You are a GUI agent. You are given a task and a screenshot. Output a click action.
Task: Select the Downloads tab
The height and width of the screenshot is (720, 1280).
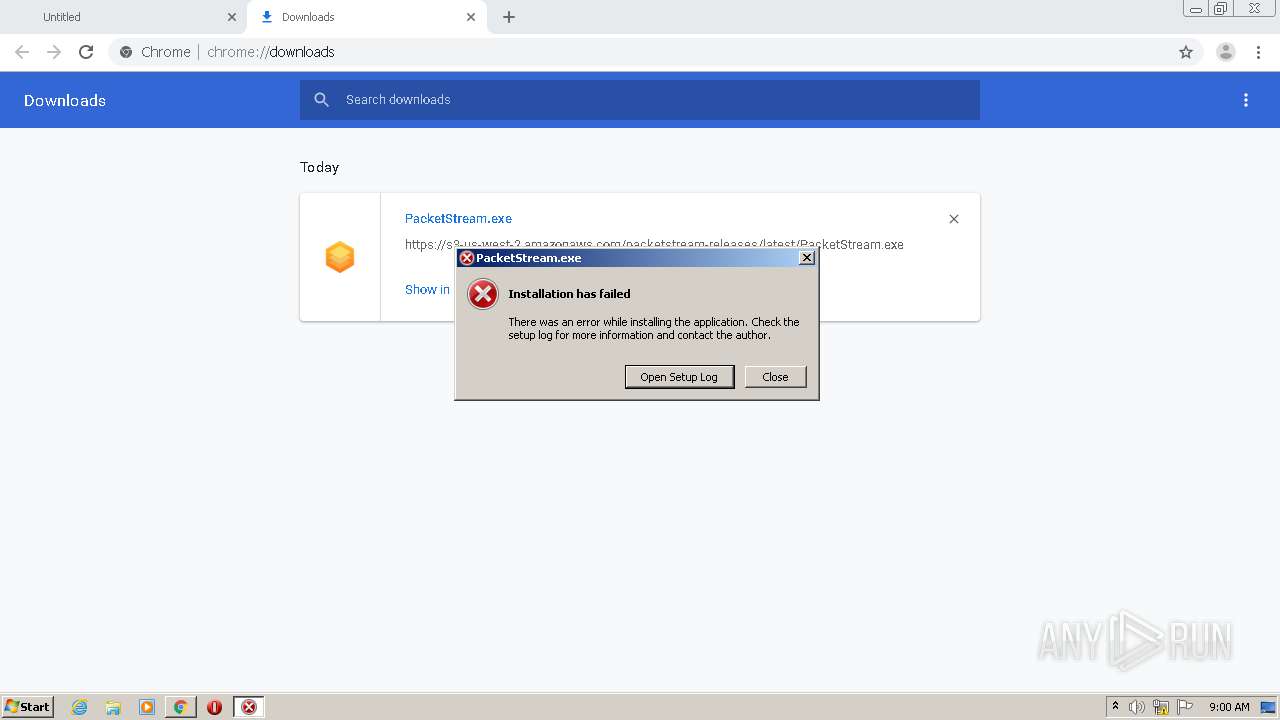point(365,17)
